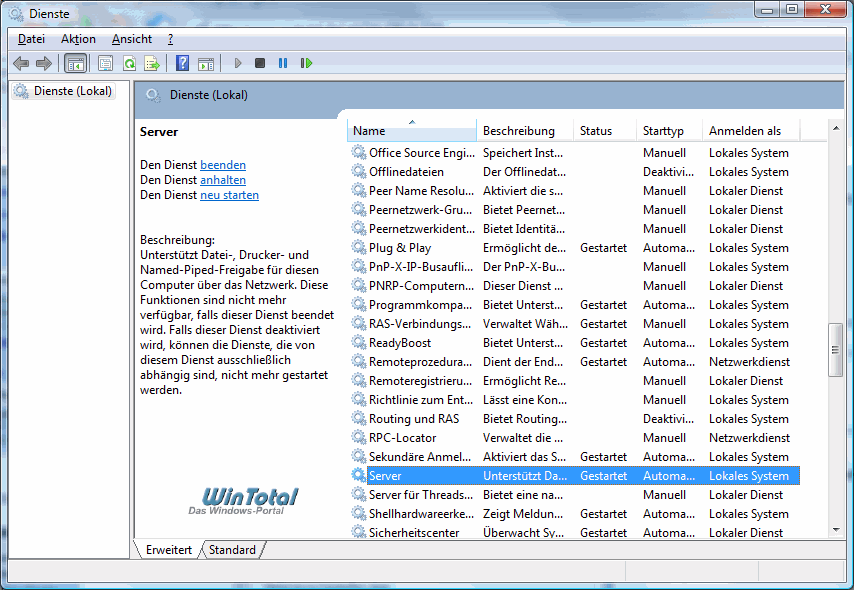
Task: Click the scrollbar down arrow
Action: click(835, 530)
